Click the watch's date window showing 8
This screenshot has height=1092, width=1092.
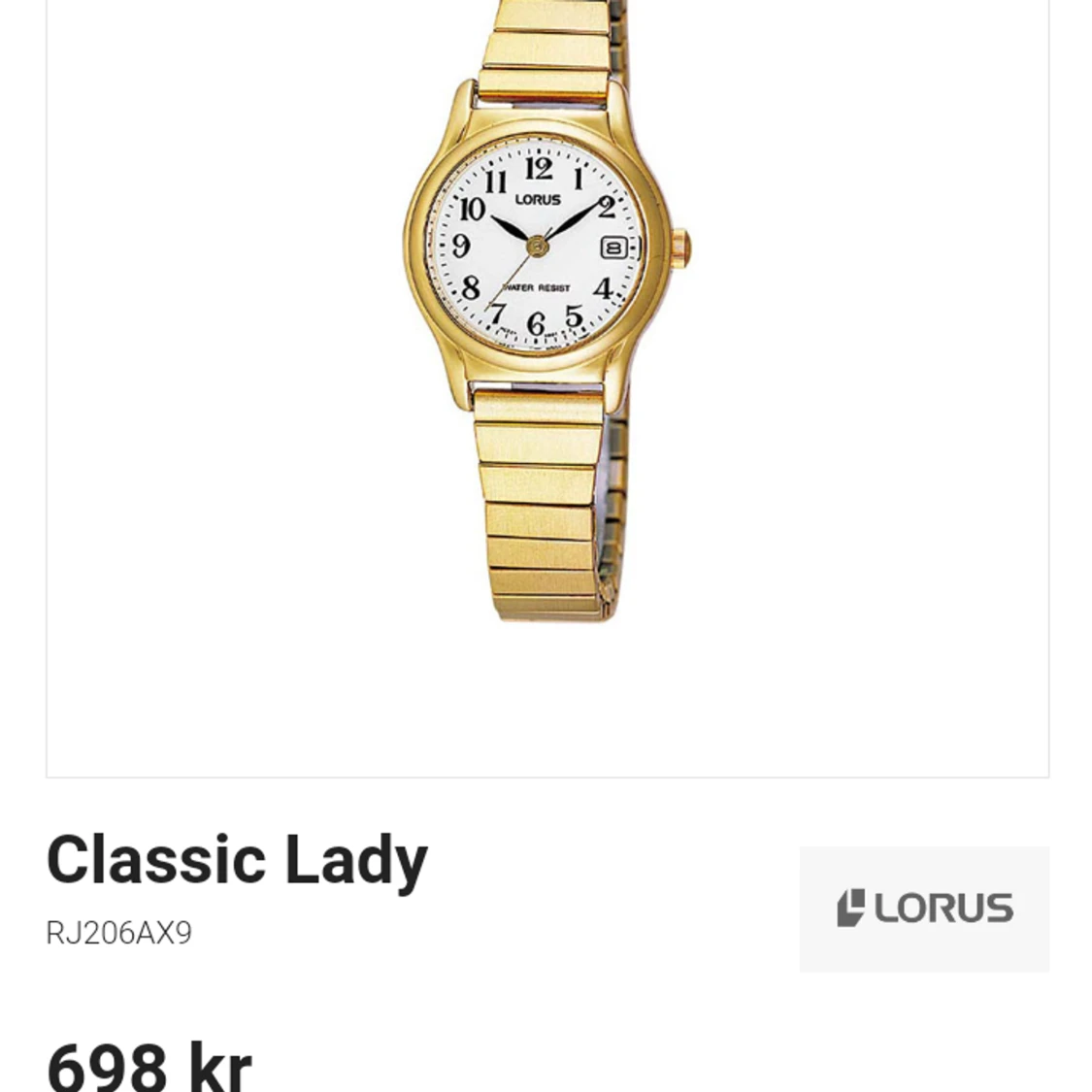613,248
